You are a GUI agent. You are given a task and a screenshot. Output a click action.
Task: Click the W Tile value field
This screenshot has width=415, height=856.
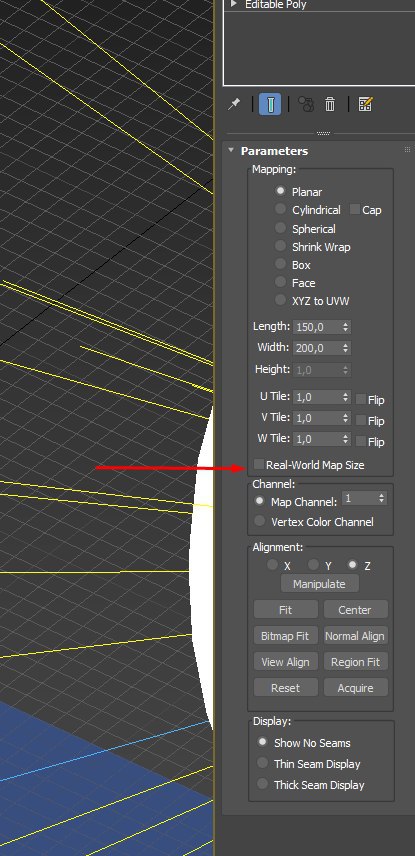[317, 438]
